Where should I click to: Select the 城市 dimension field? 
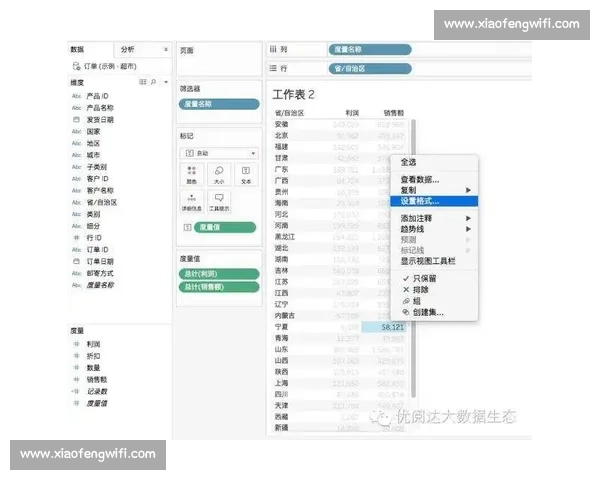point(93,155)
